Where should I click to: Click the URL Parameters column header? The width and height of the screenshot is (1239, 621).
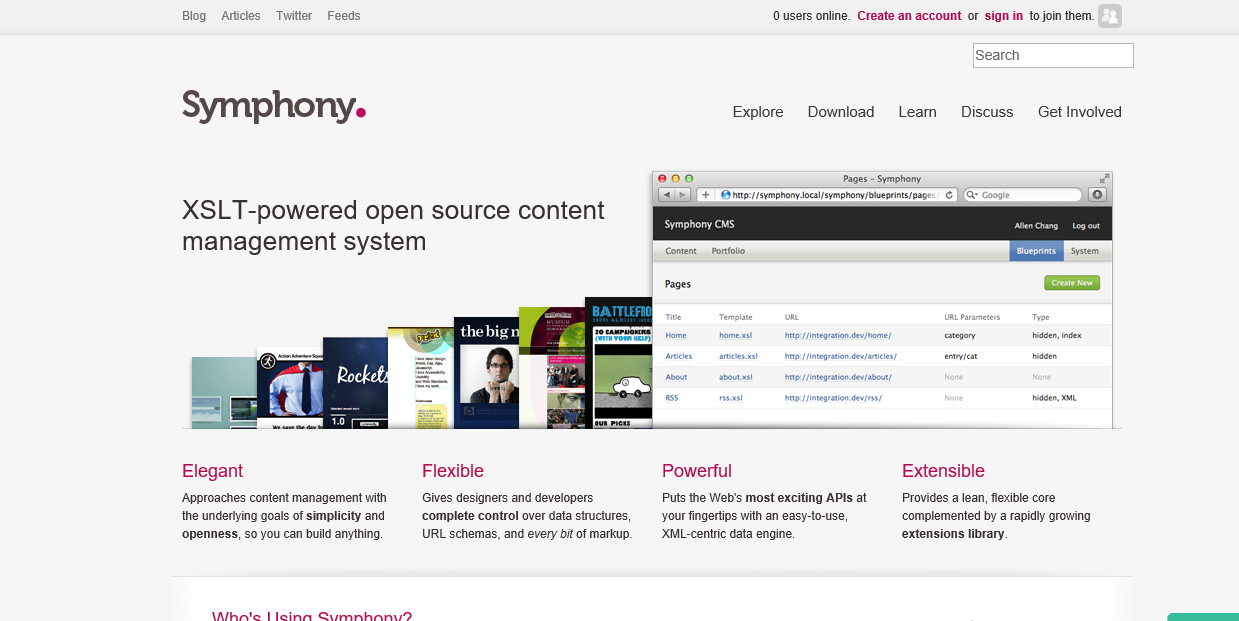coord(972,317)
